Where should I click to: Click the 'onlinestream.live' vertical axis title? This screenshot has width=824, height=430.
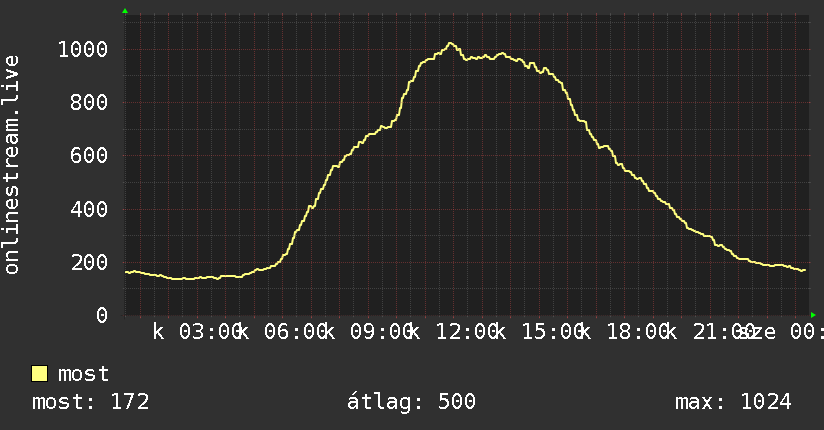[x=12, y=165]
